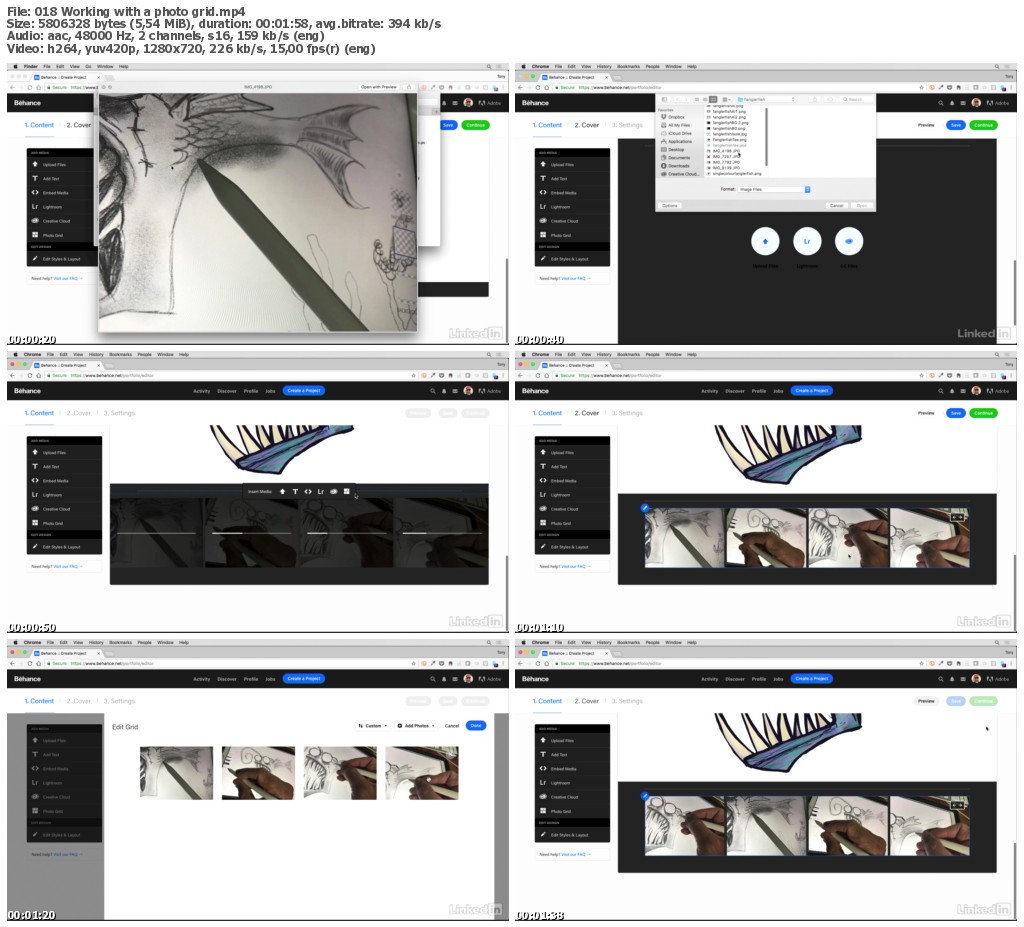Screen dimensions: 1024x927
Task: Click Photo Grid in 00:01:10 frame sidebar
Action: (572, 523)
